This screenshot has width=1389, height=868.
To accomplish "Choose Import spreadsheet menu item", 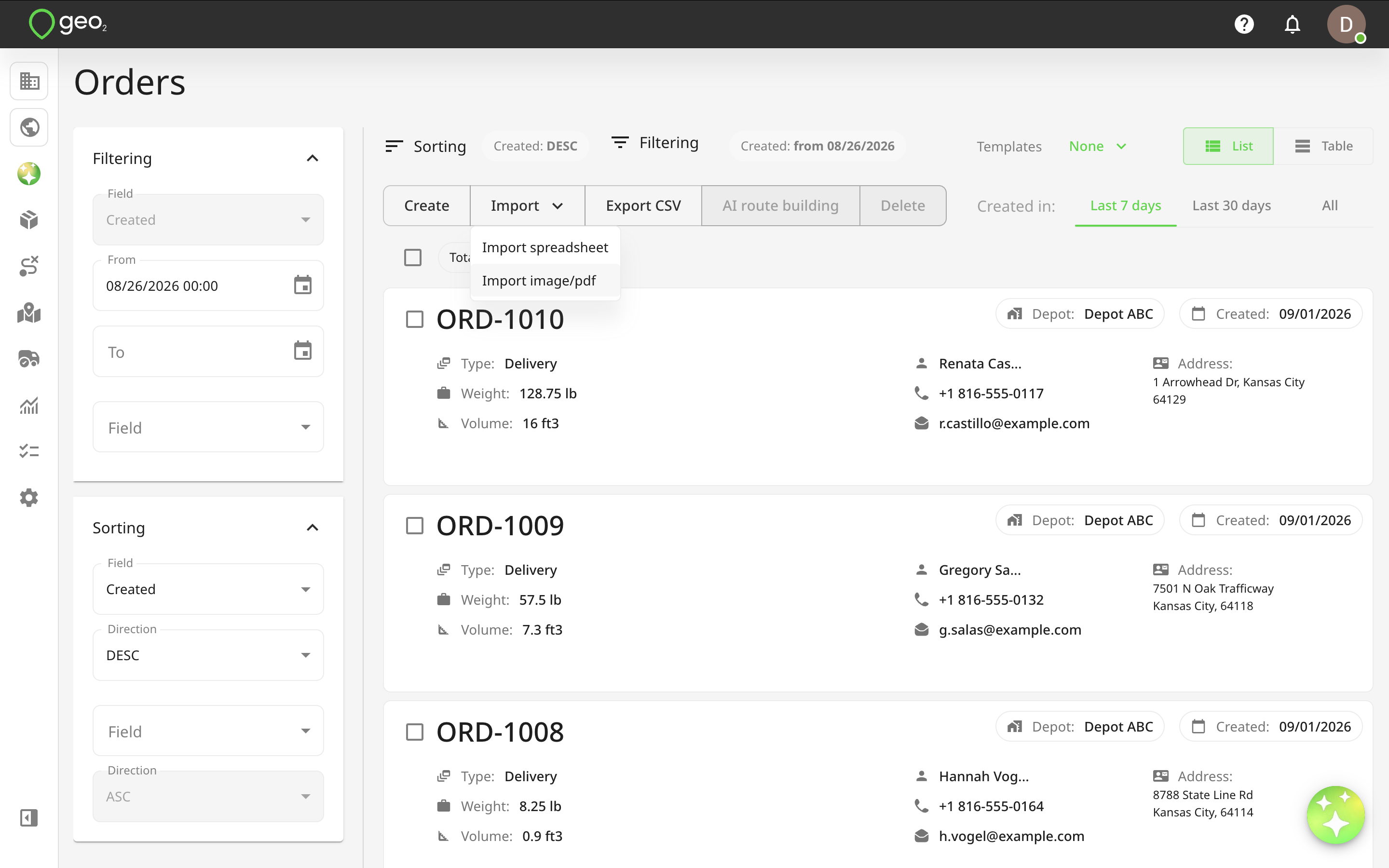I will click(545, 247).
